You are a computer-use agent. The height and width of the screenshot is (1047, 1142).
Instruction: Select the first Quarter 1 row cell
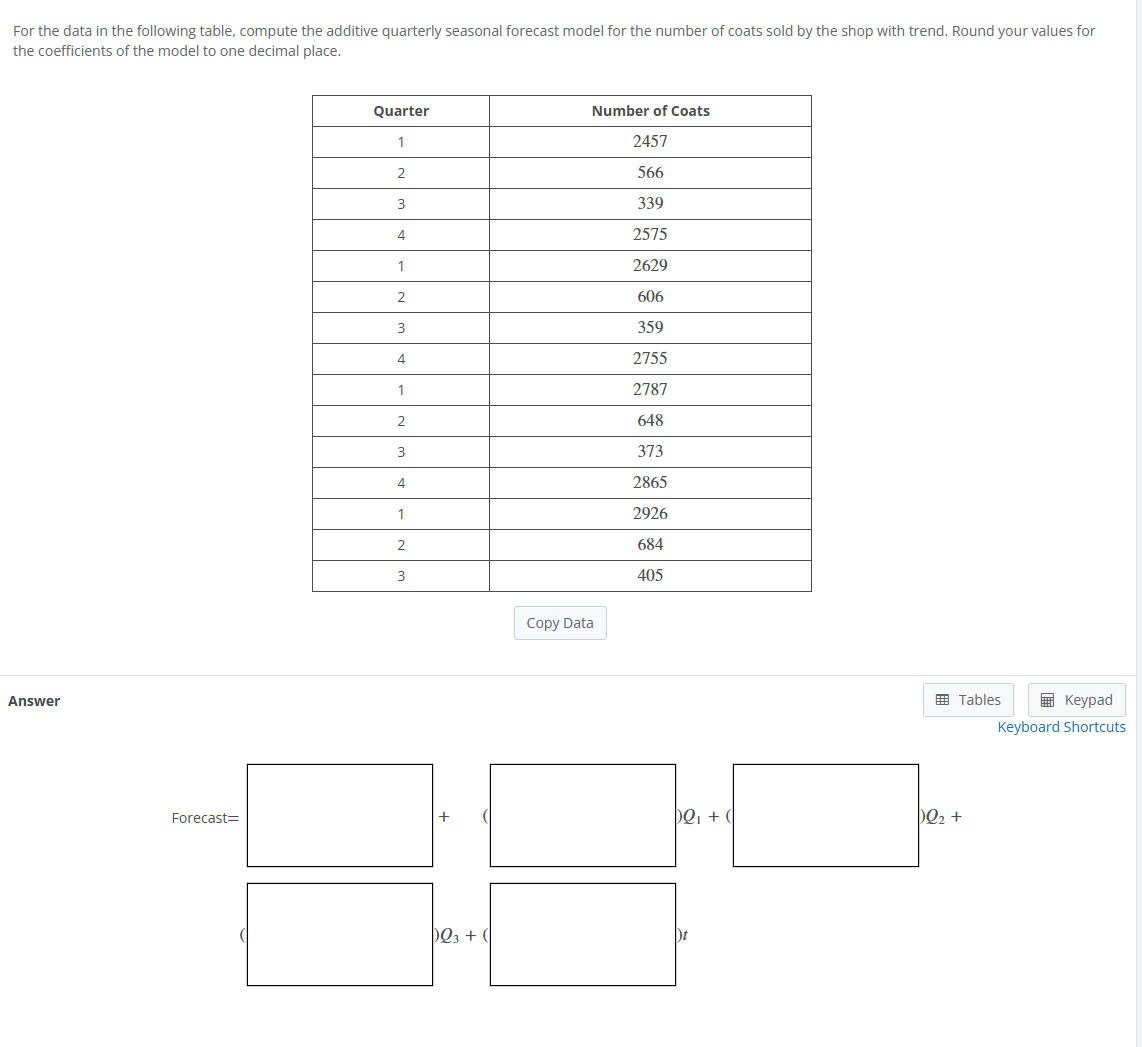(400, 141)
